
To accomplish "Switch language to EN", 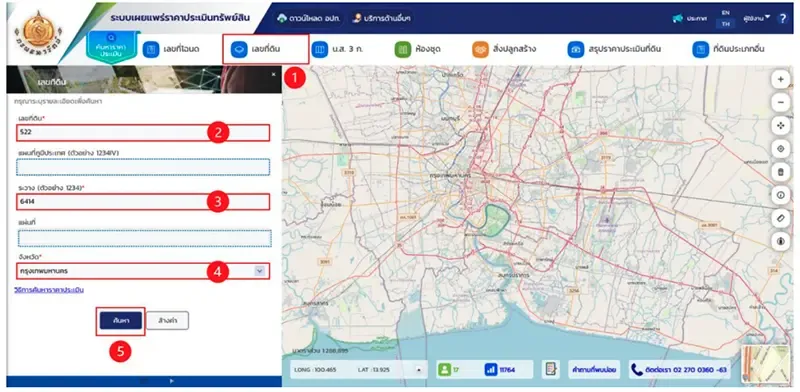I will (726, 13).
